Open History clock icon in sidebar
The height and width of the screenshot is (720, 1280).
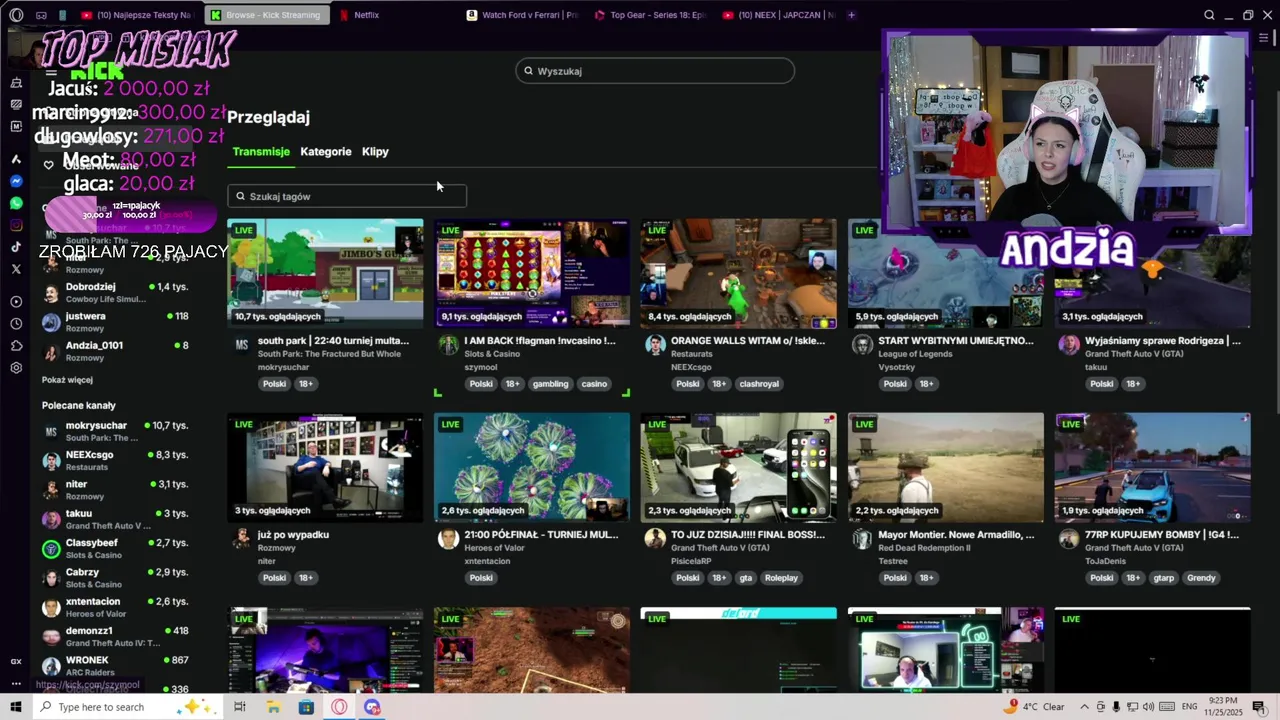click(x=16, y=324)
